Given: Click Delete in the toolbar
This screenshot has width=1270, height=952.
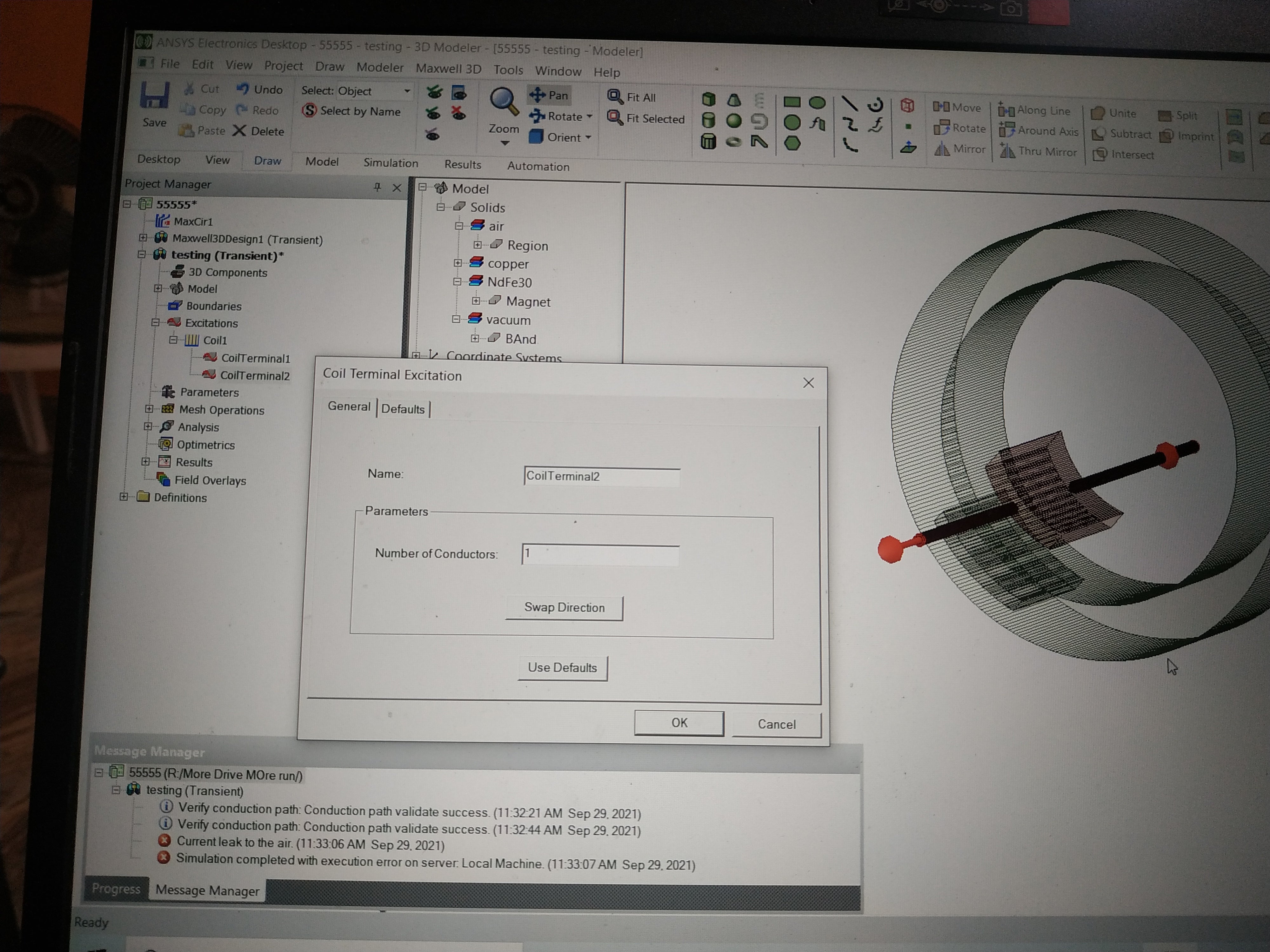Looking at the screenshot, I should (x=258, y=131).
